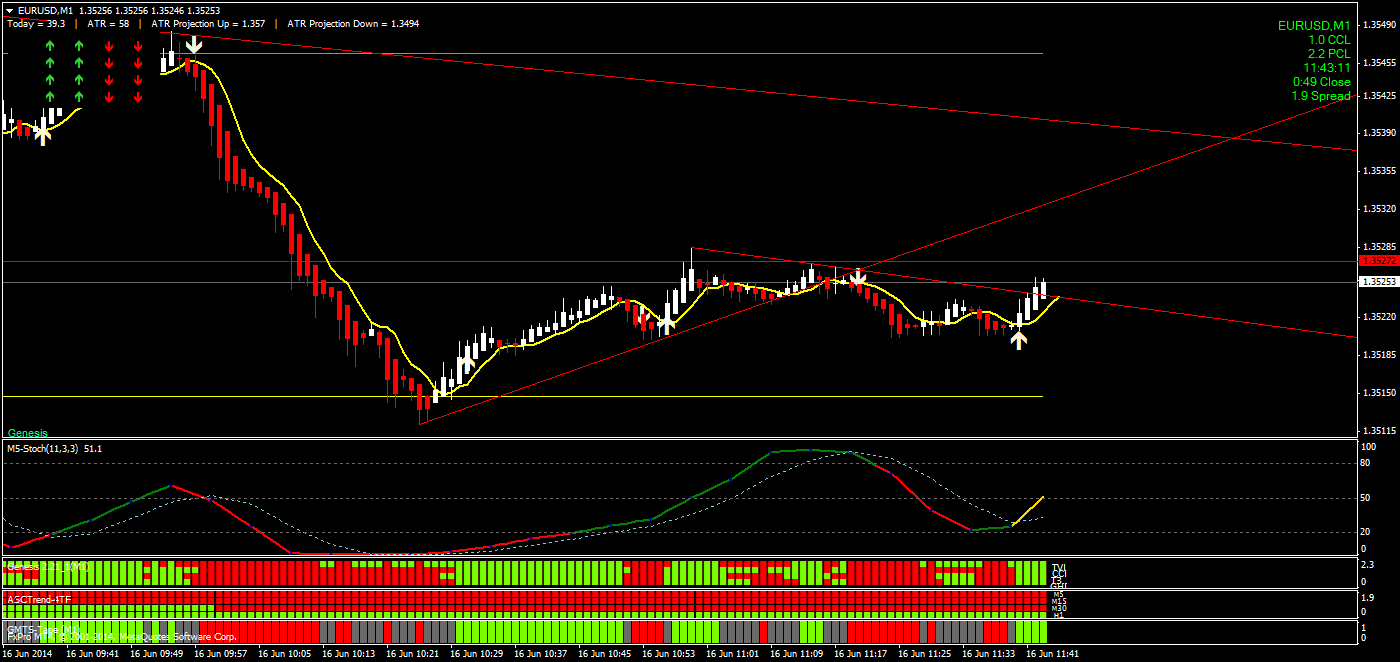Click the red 1.35272 price tag
This screenshot has height=662, width=1400.
click(1377, 261)
